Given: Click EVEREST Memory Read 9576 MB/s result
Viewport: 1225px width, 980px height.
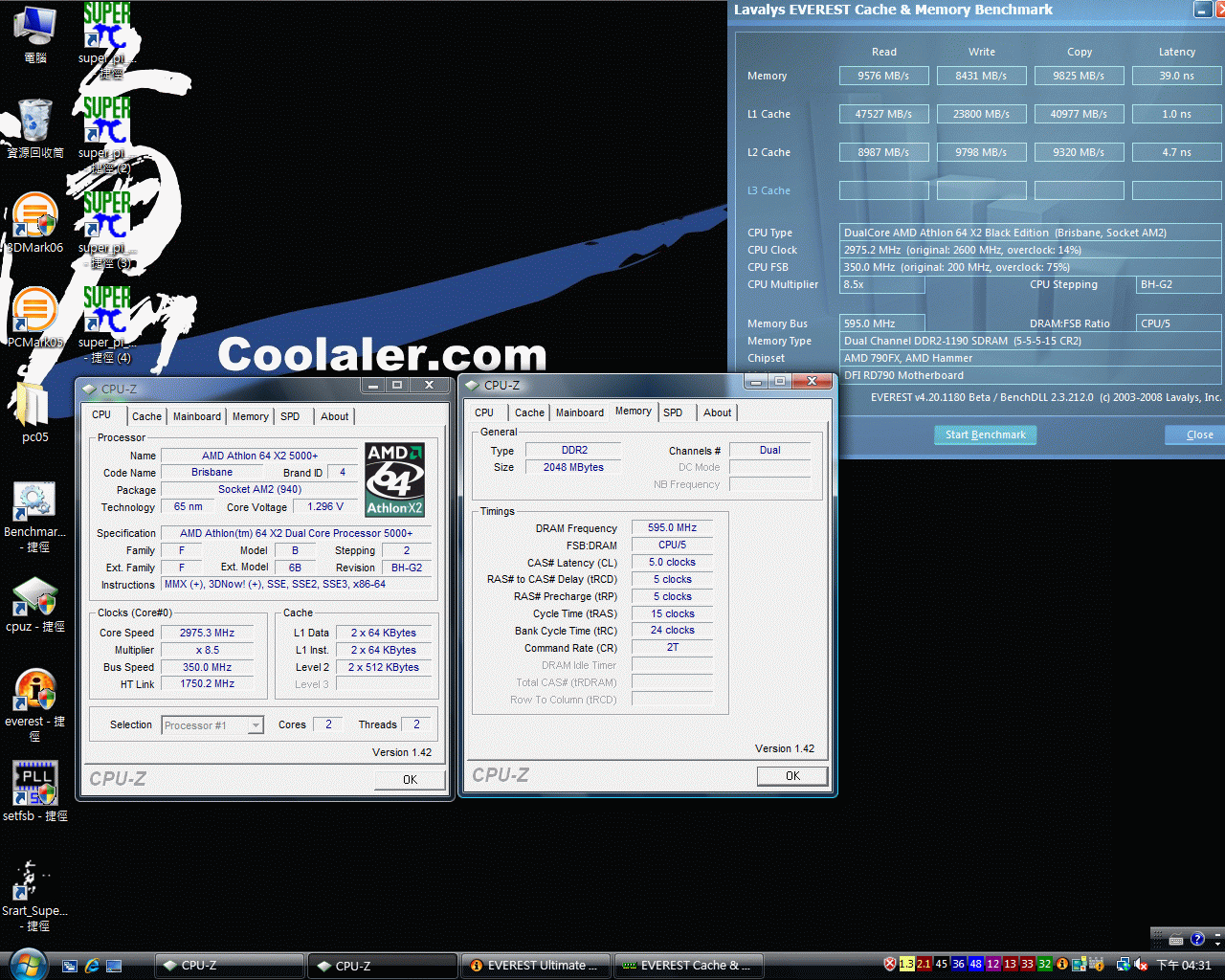Looking at the screenshot, I should coord(883,76).
